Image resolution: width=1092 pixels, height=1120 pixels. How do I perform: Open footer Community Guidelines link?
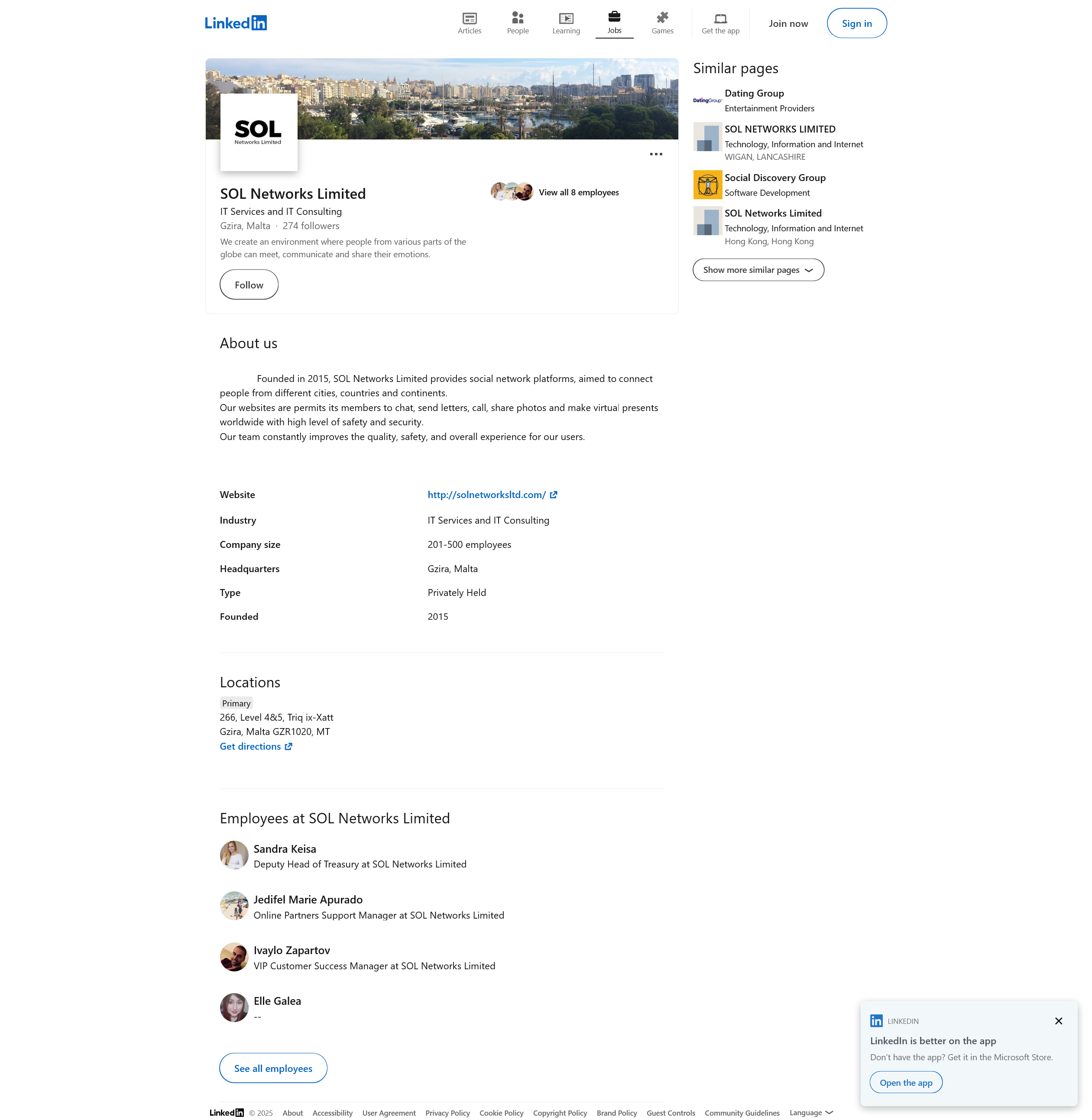(x=742, y=1113)
